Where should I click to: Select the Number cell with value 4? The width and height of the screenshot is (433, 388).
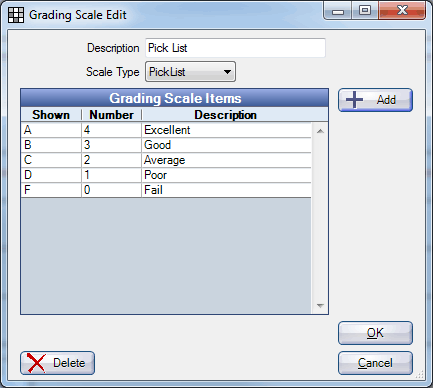pos(111,130)
